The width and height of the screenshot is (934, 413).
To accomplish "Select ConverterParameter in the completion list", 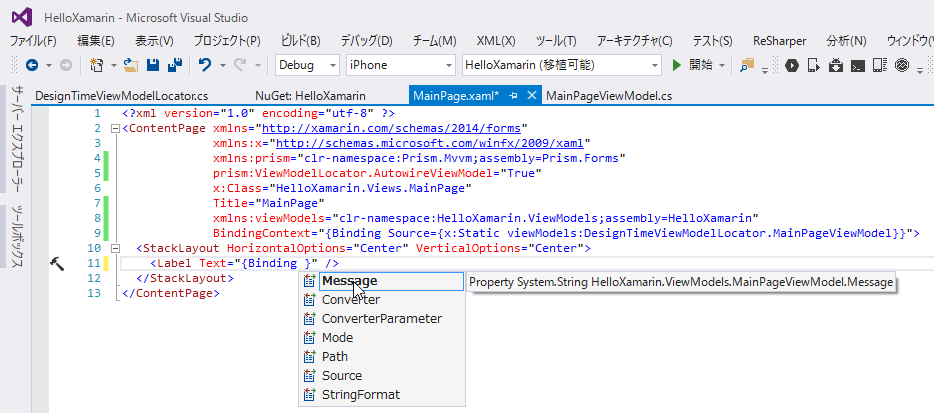I will (x=382, y=319).
